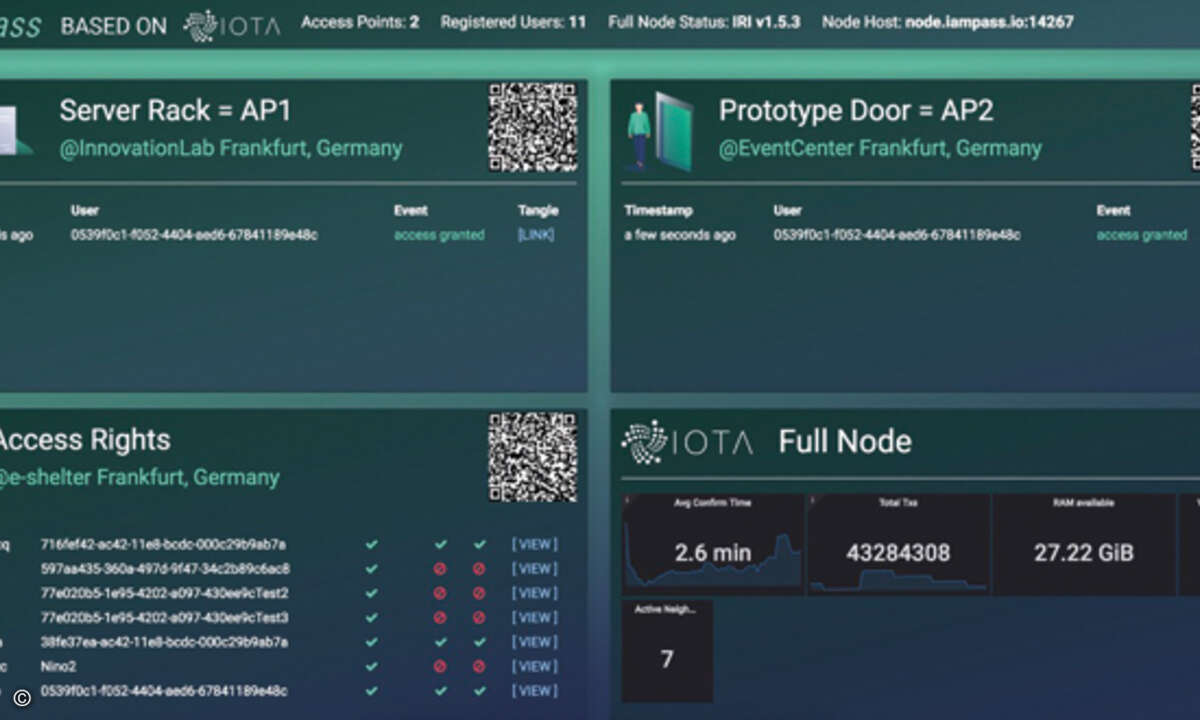Viewport: 1200px width, 720px height.
Task: Select the Avg Confirm Time 2.6 min tile
Action: [712, 544]
